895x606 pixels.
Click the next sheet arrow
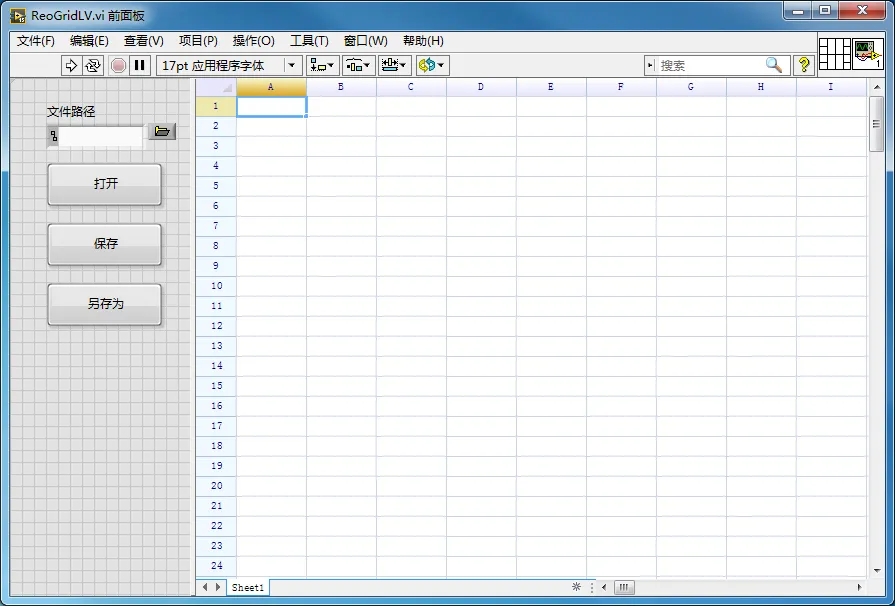(217, 587)
